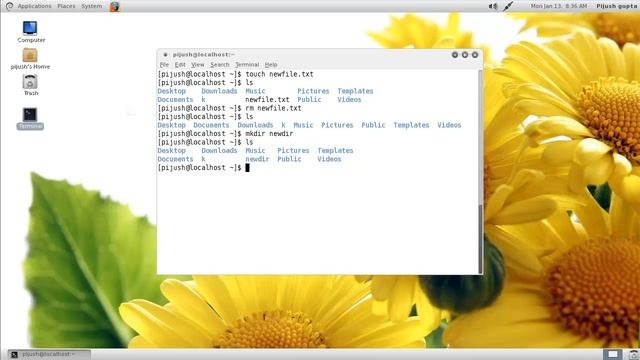640x360 pixels.
Task: Click the network connection panel icon
Action: [508, 6]
